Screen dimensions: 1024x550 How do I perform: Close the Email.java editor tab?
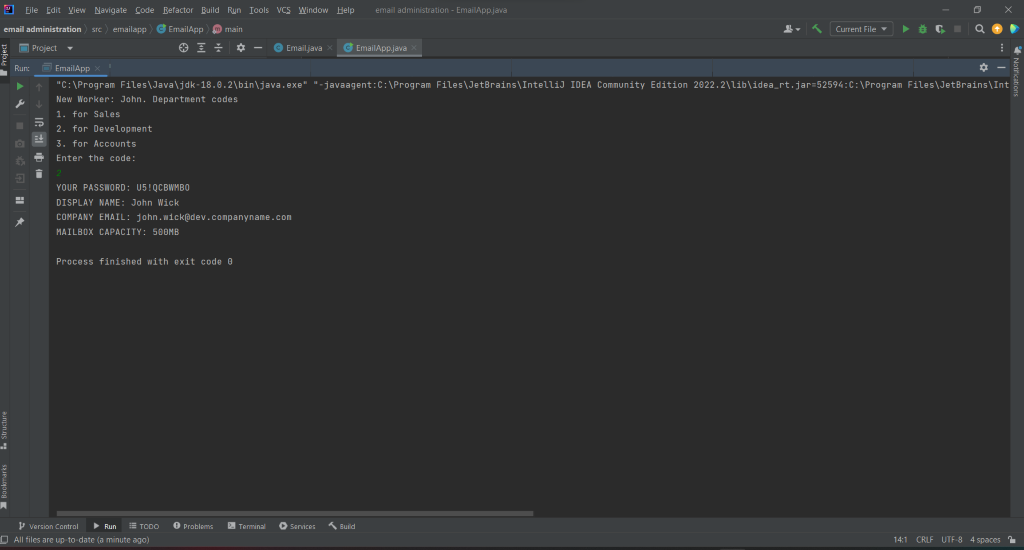click(330, 48)
